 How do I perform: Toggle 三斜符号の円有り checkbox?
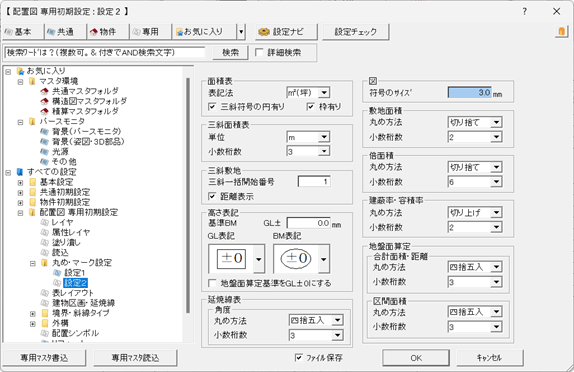tap(212, 107)
